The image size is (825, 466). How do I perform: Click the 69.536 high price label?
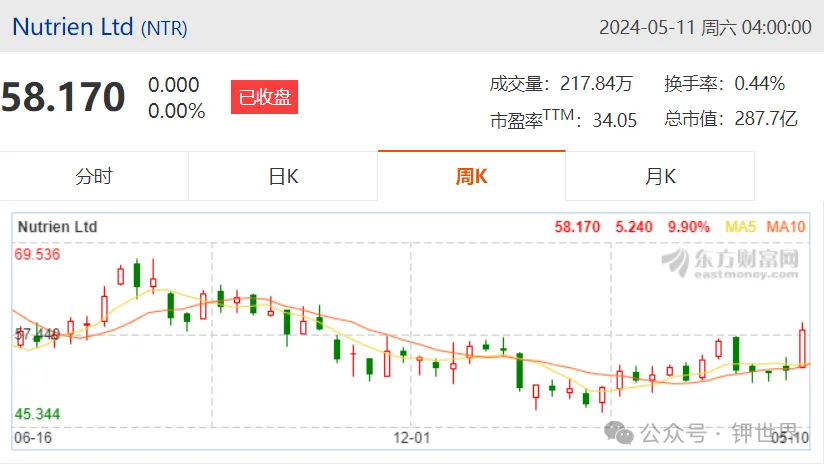37,255
